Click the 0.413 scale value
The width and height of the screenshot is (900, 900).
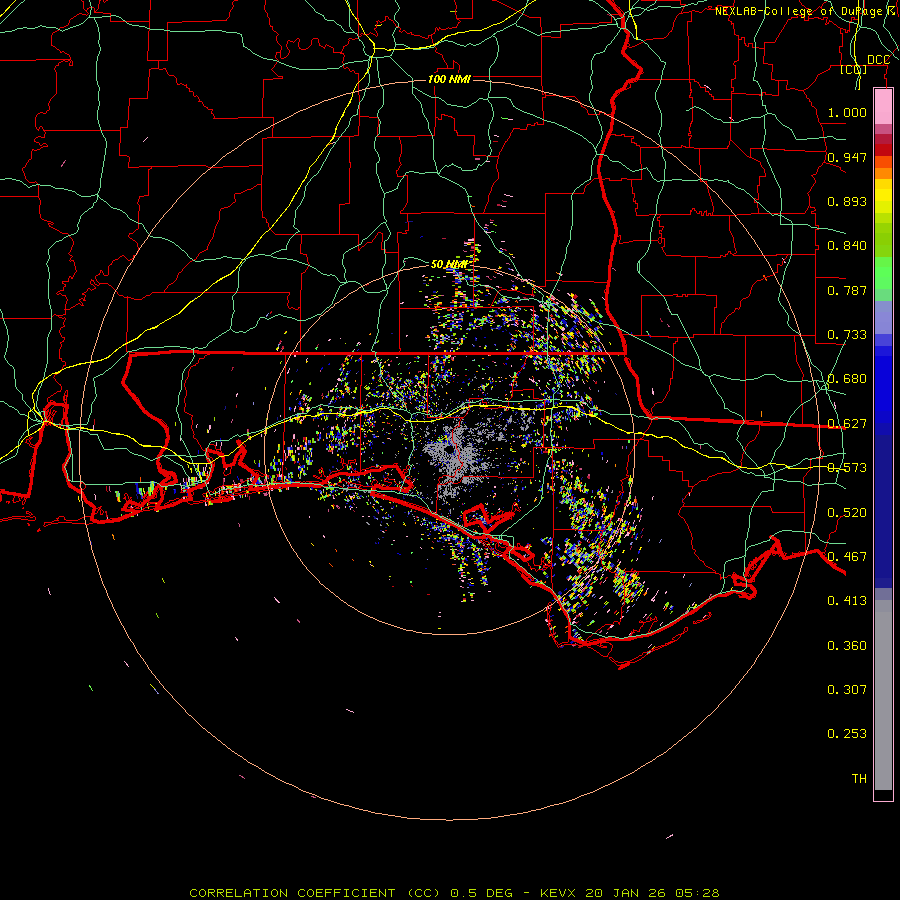[x=847, y=601]
